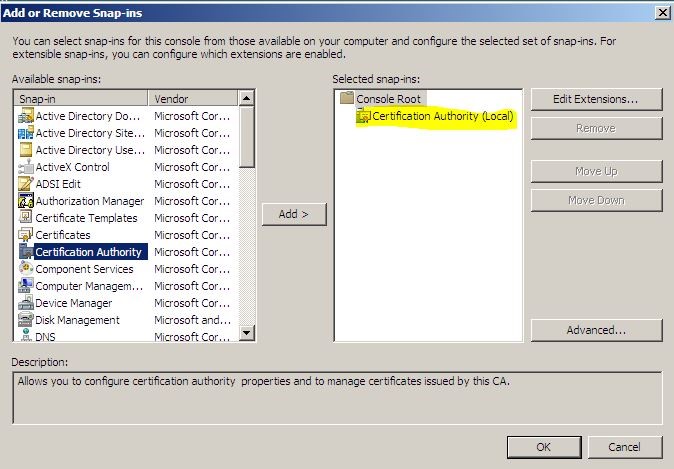The width and height of the screenshot is (674, 469).
Task: Select Disk Management snap-in
Action: 77,320
